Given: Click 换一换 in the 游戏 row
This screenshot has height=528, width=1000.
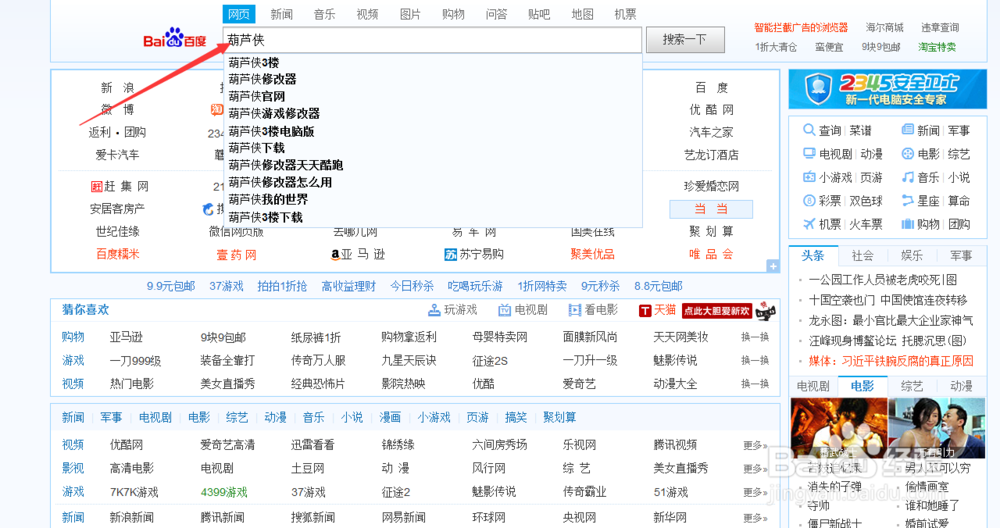Looking at the screenshot, I should click(x=754, y=361).
